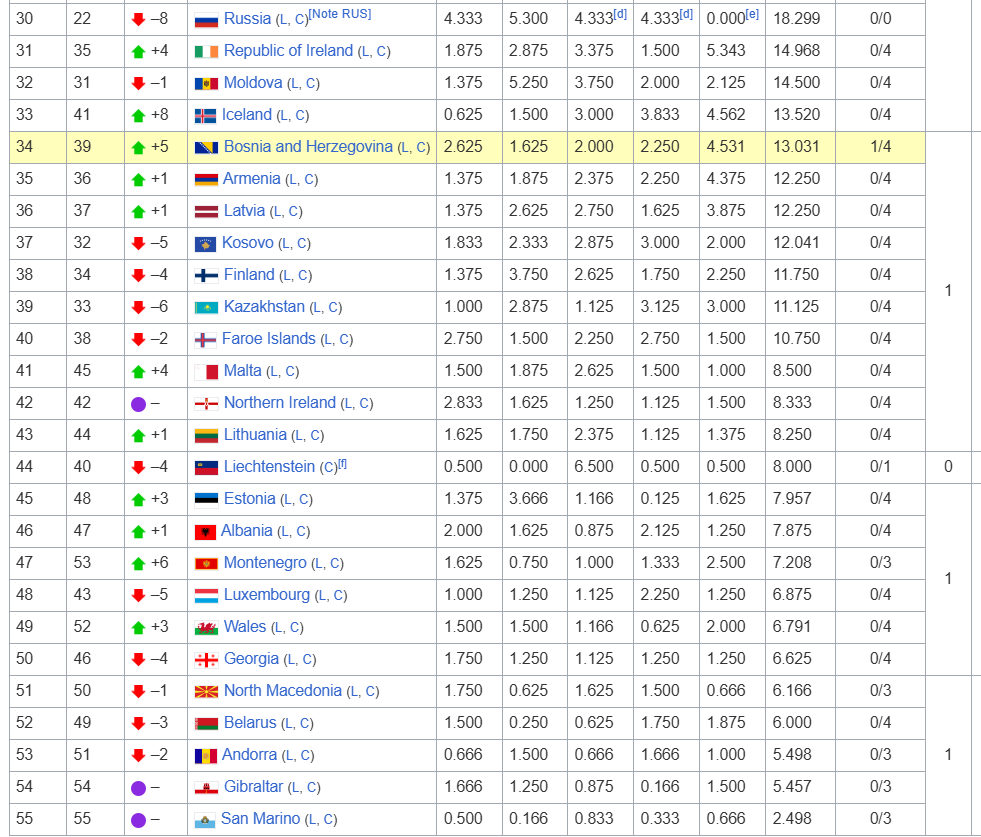The width and height of the screenshot is (981, 837).
Task: Click the Bosnia and Herzegovina flag icon
Action: click(206, 148)
